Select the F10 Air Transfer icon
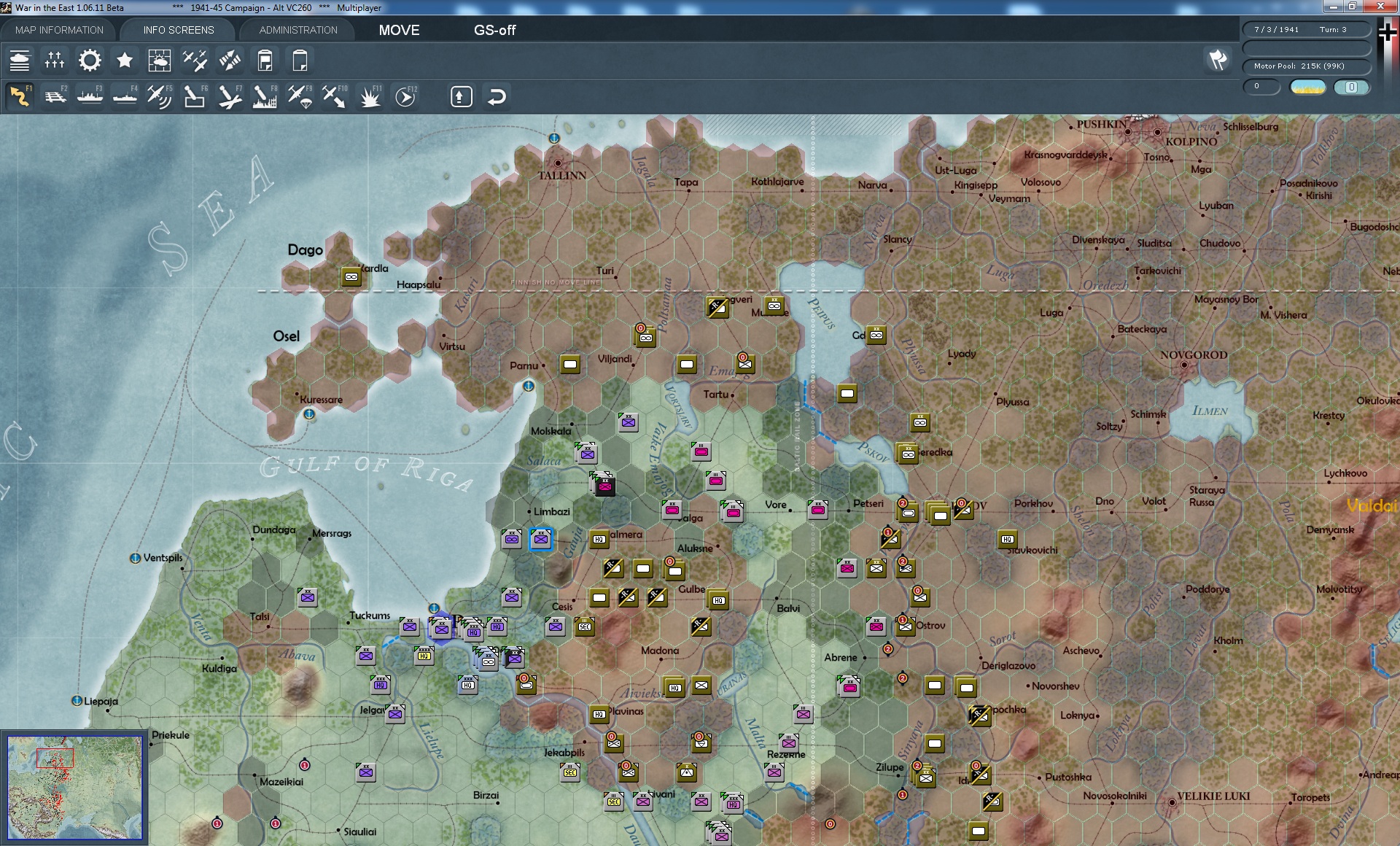This screenshot has height=846, width=1400. (335, 96)
